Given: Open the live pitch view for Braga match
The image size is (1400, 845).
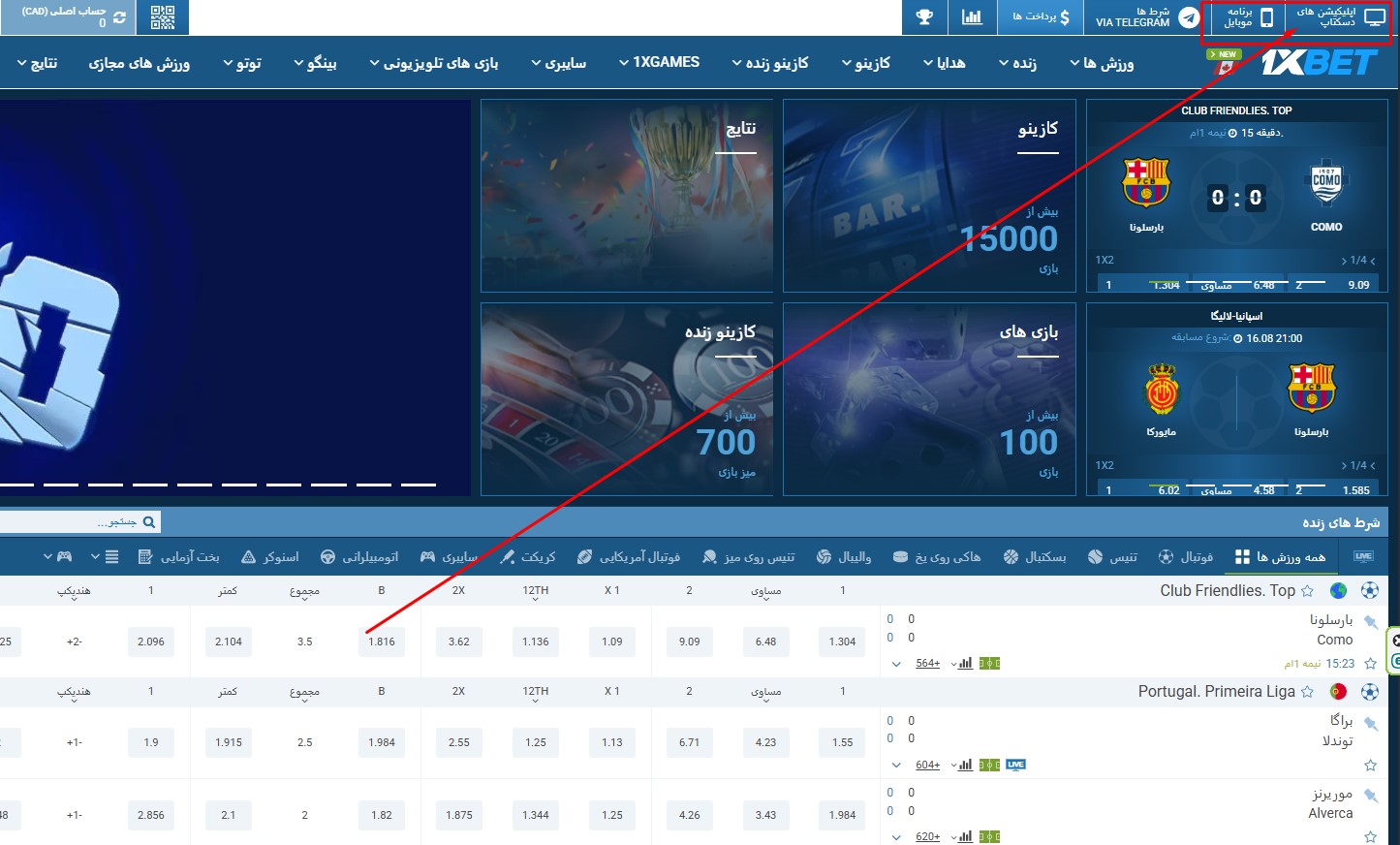Looking at the screenshot, I should pyautogui.click(x=989, y=765).
